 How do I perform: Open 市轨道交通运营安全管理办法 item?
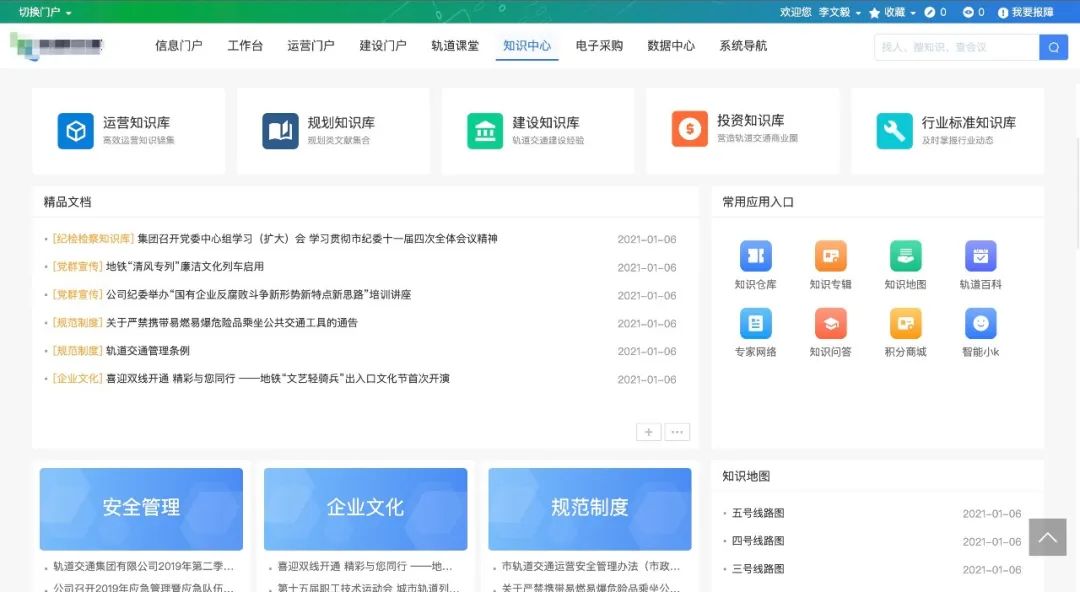pyautogui.click(x=590, y=567)
